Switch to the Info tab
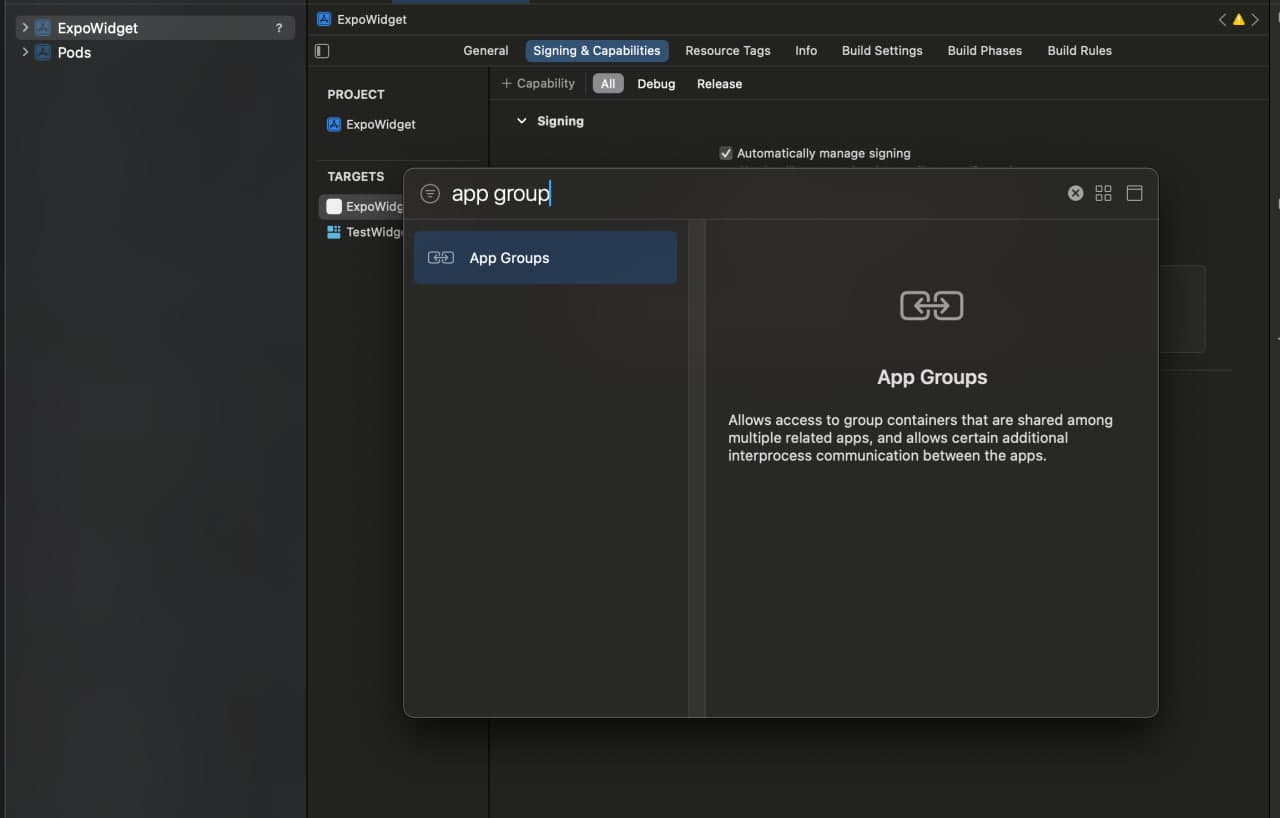The height and width of the screenshot is (818, 1280). point(806,51)
